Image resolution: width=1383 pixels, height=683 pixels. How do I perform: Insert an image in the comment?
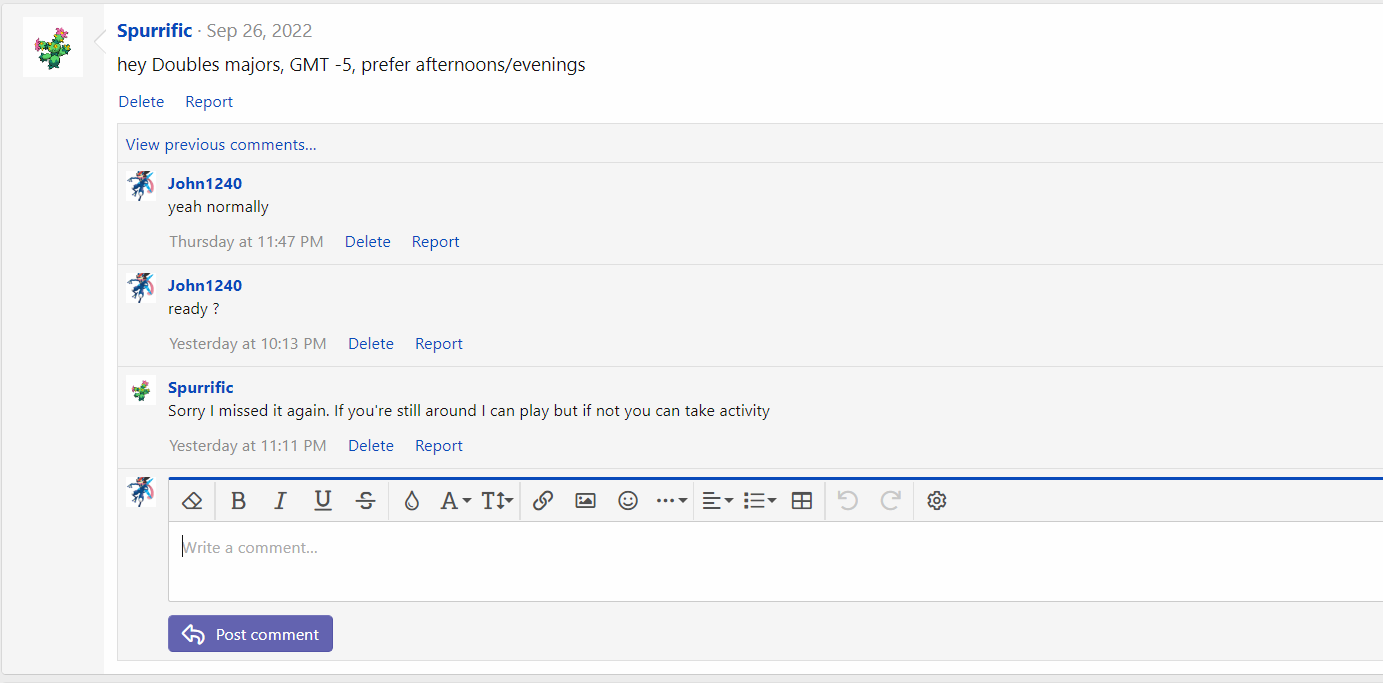pyautogui.click(x=585, y=501)
